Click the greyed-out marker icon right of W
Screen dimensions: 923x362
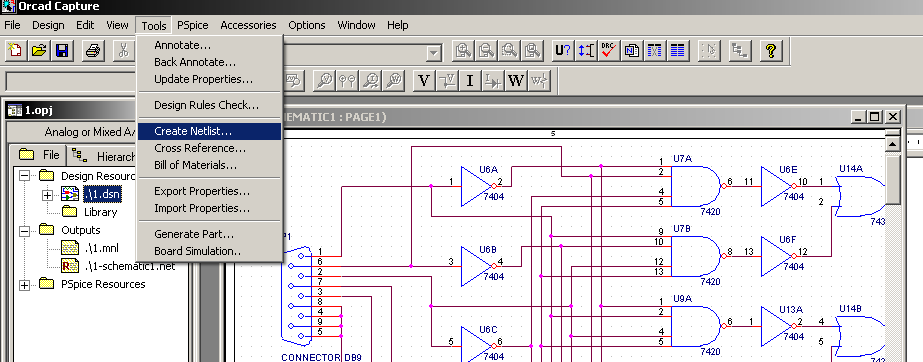pos(539,80)
